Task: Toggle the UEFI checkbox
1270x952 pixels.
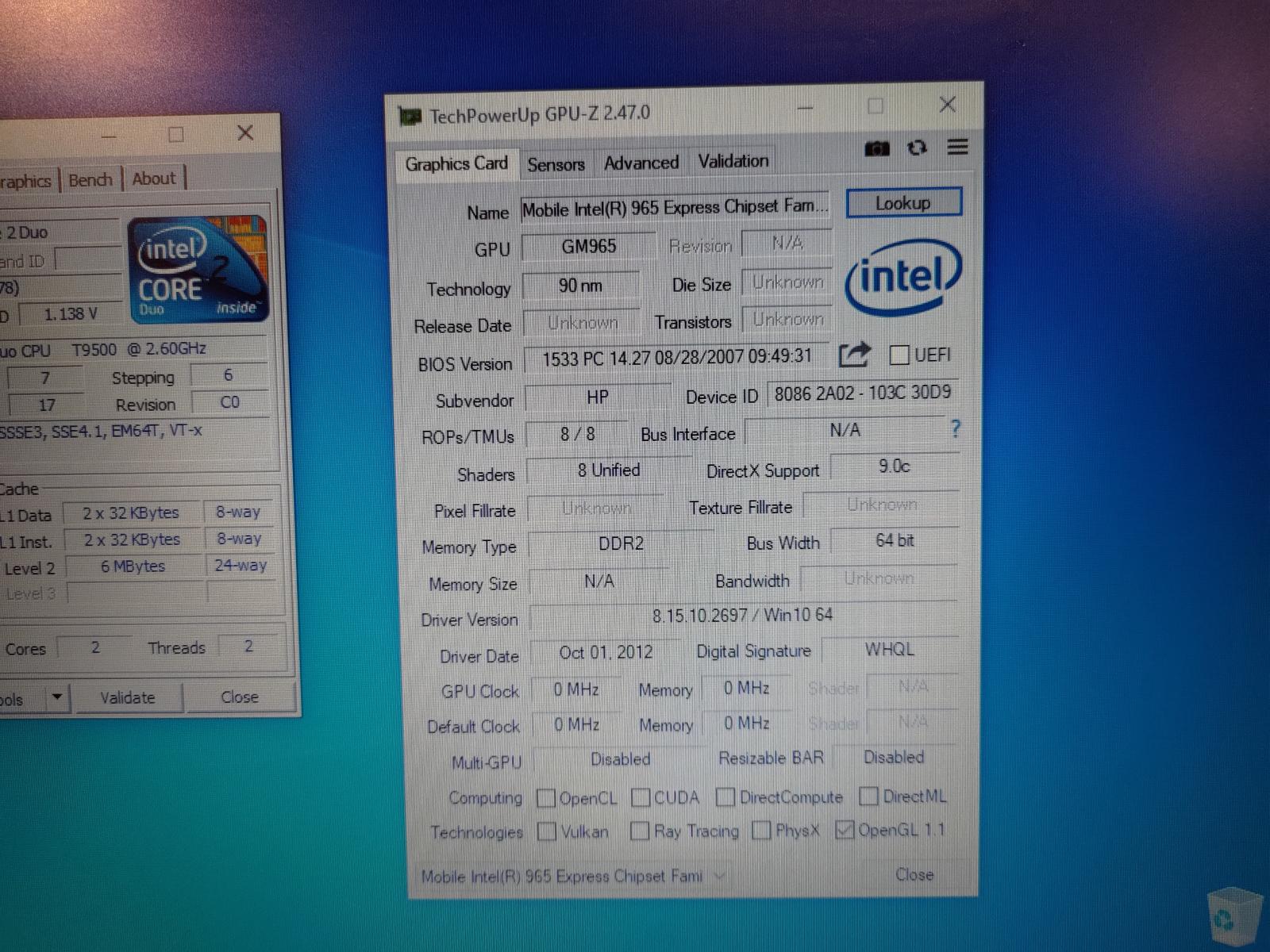Action: pyautogui.click(x=899, y=355)
